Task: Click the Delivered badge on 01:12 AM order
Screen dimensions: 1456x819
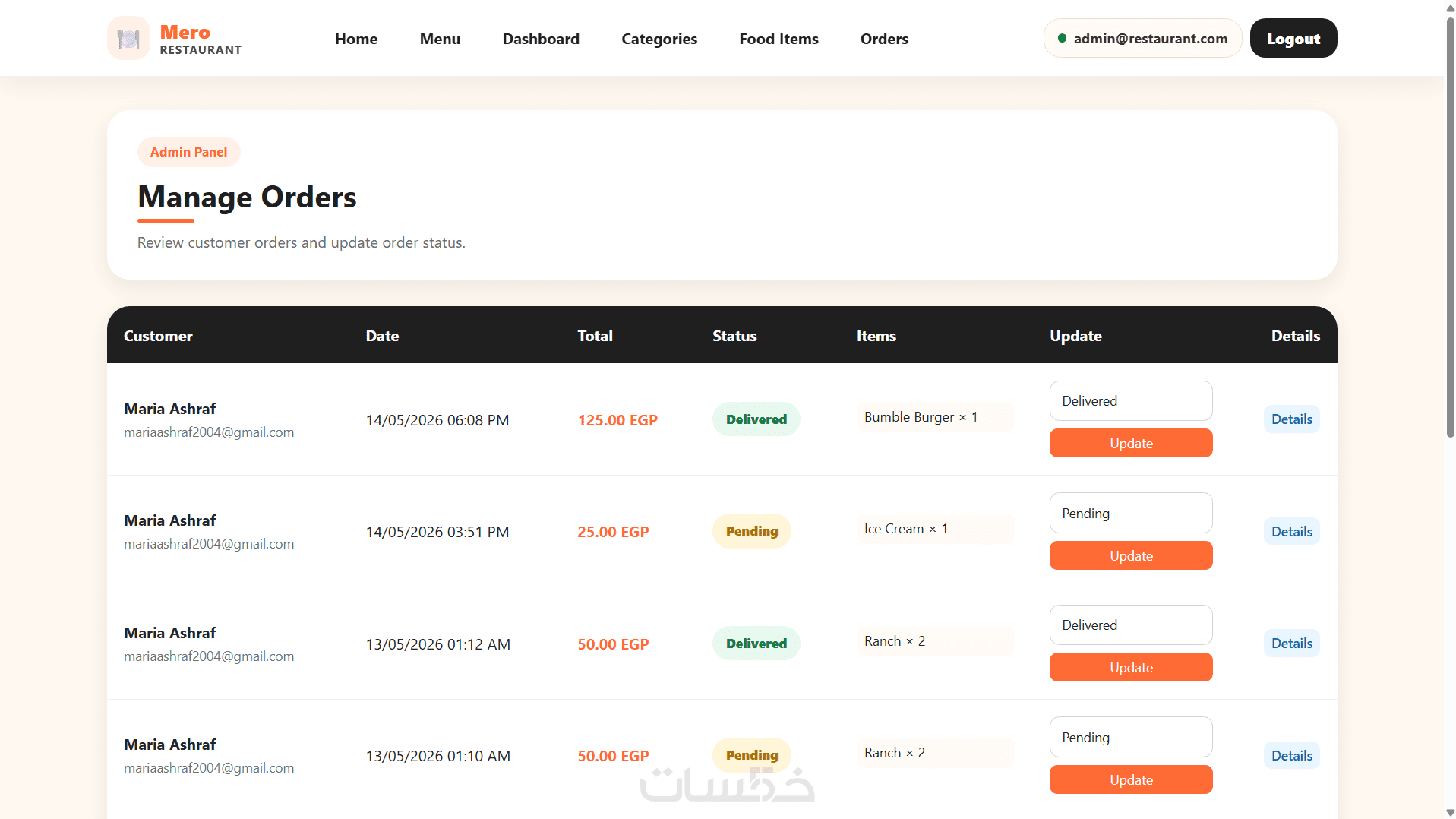Action: (756, 643)
